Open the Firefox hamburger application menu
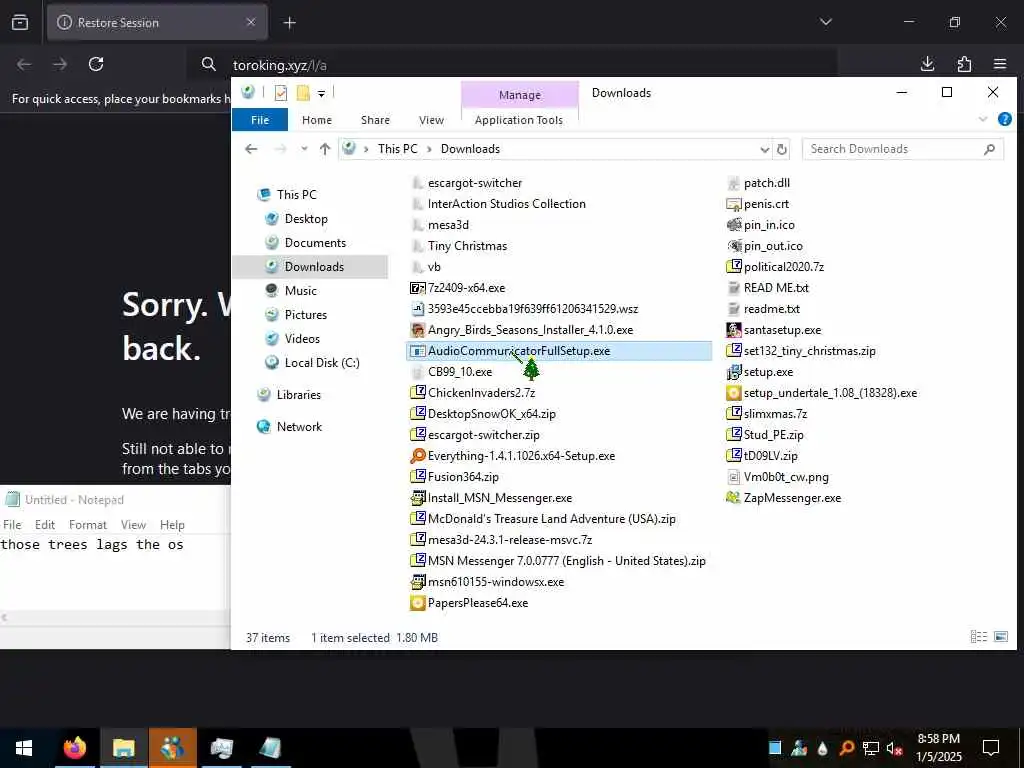1024x768 pixels. [x=1000, y=63]
